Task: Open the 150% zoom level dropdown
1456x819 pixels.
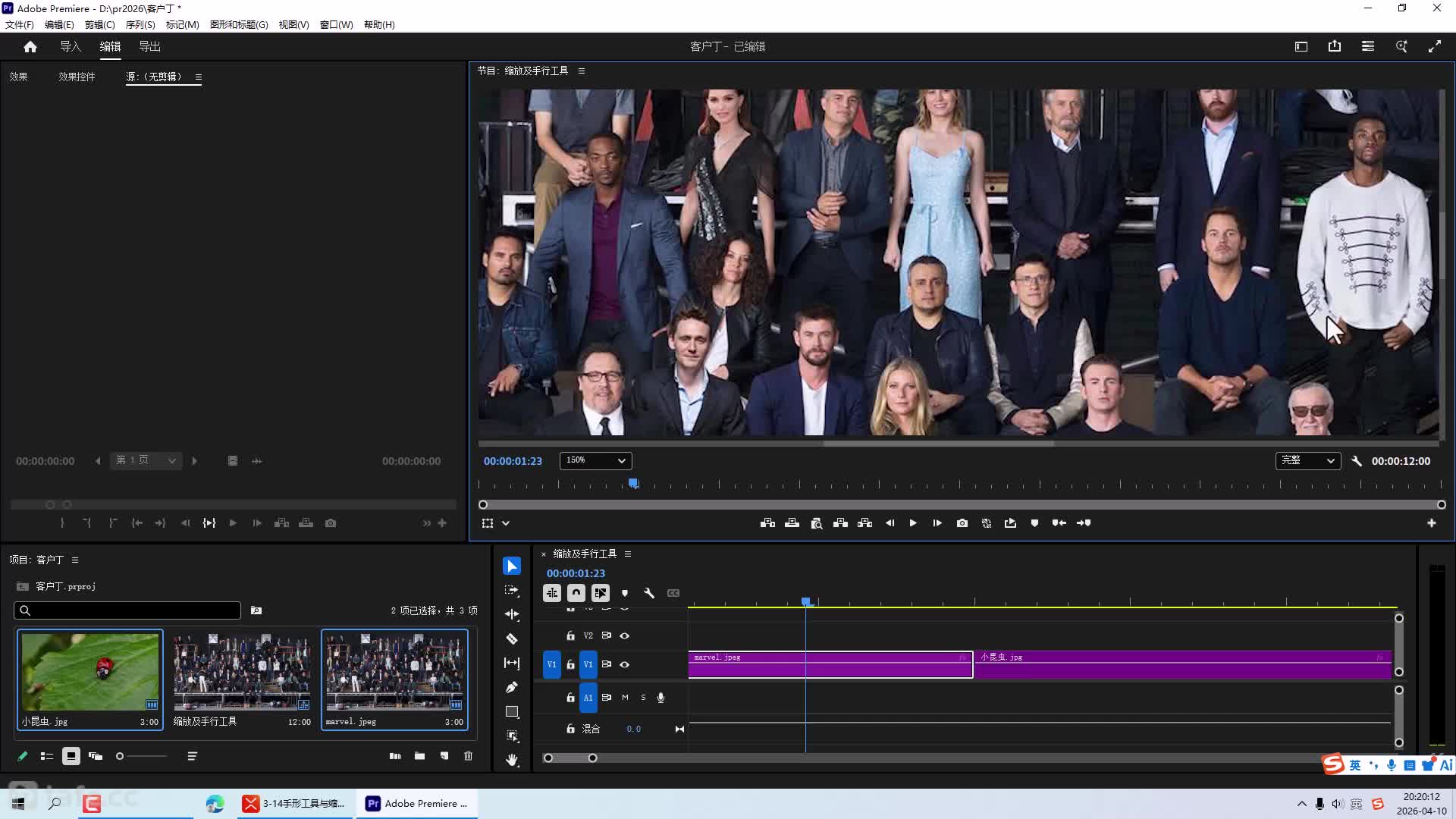Action: coord(596,460)
